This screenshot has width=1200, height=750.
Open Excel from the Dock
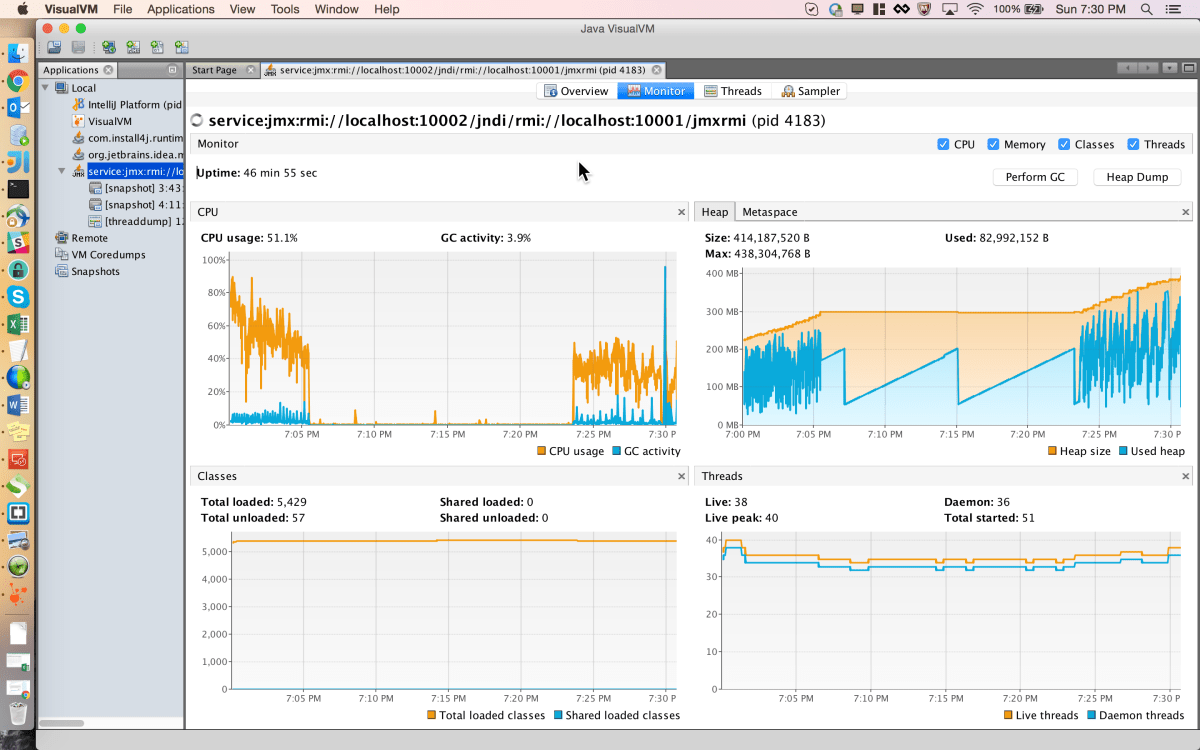click(18, 324)
